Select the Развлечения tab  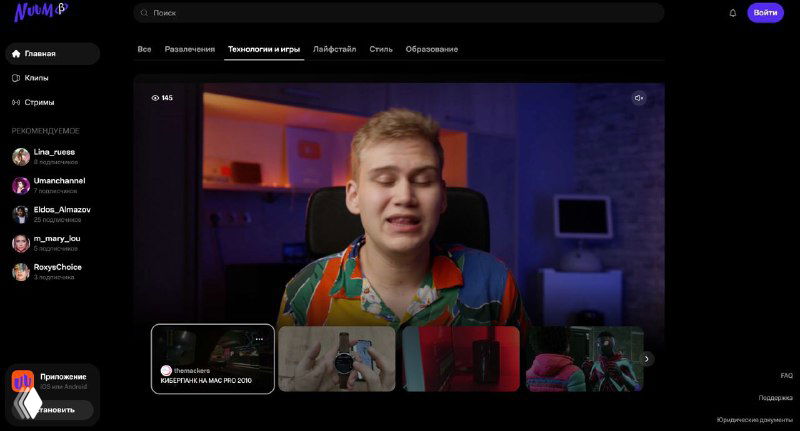click(x=190, y=49)
